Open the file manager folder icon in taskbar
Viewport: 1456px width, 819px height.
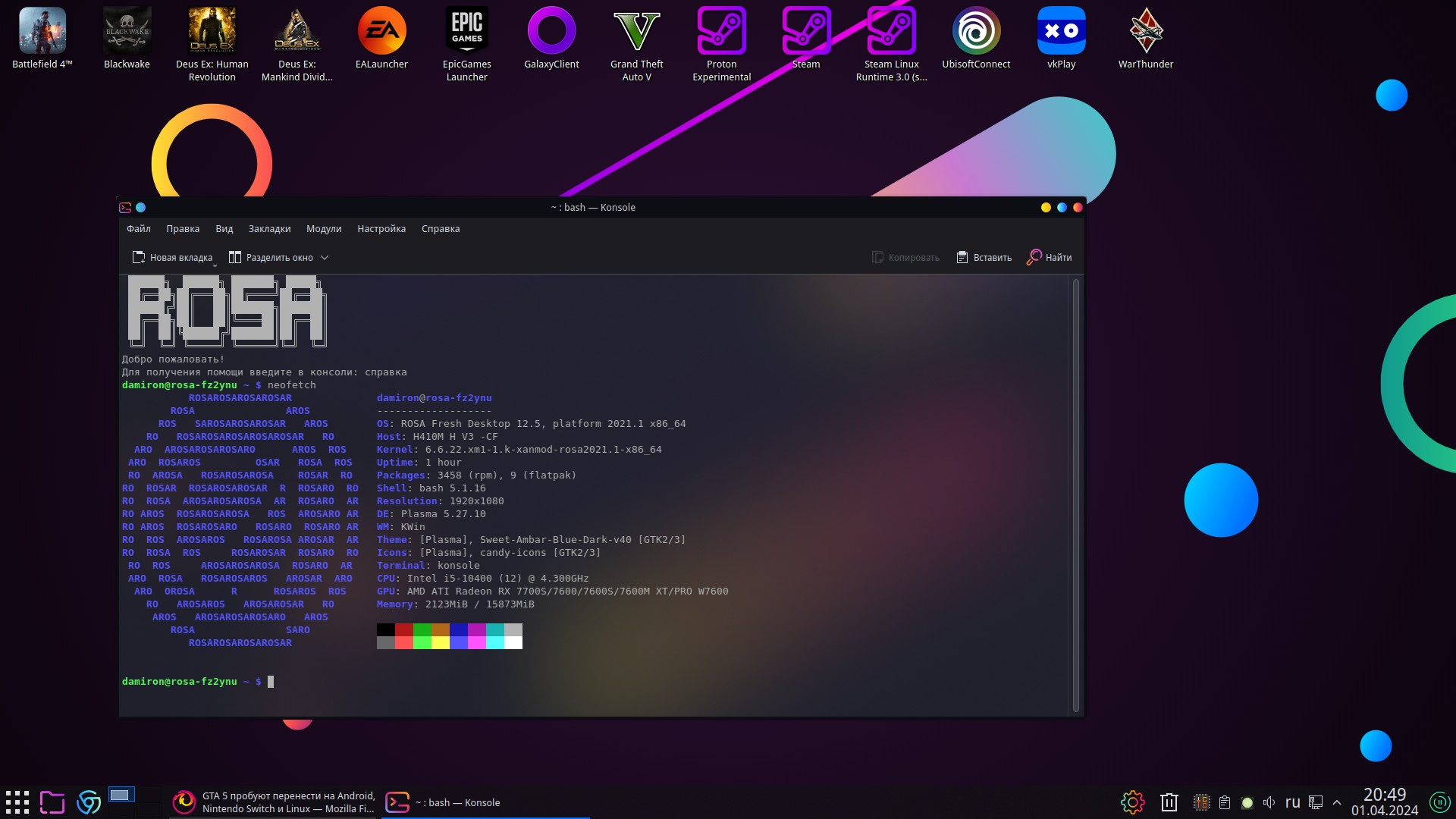click(52, 802)
